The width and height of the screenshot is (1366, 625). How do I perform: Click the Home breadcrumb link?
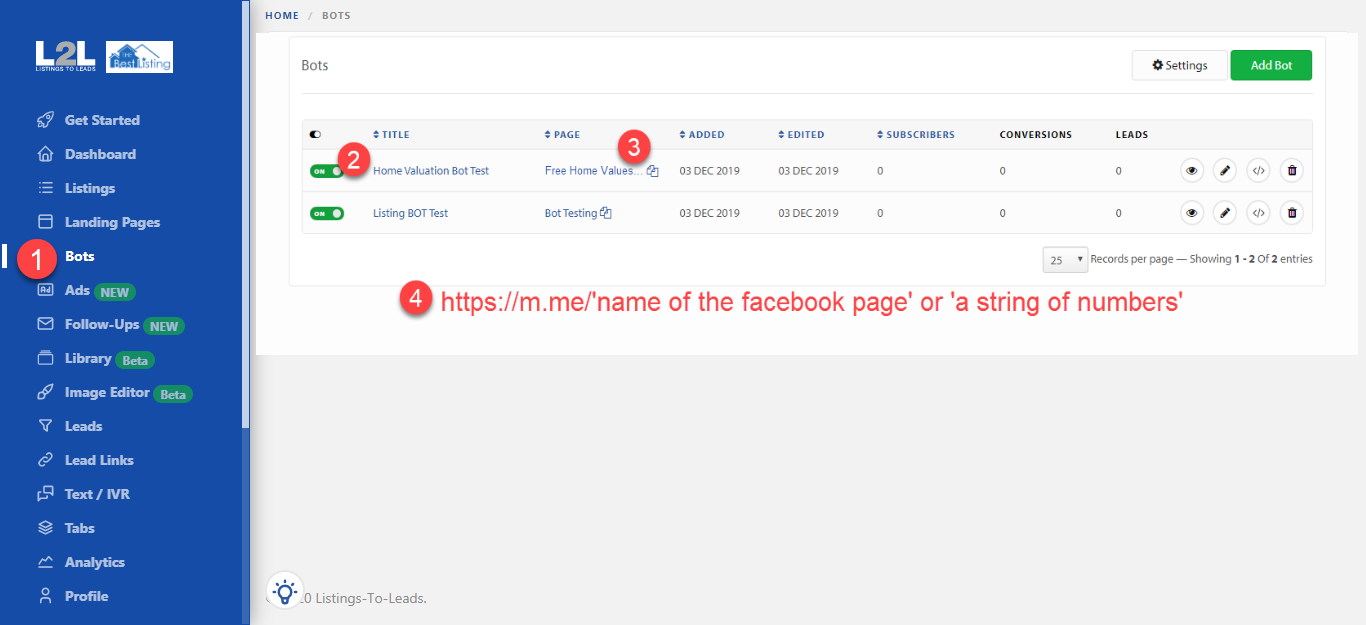pos(282,16)
